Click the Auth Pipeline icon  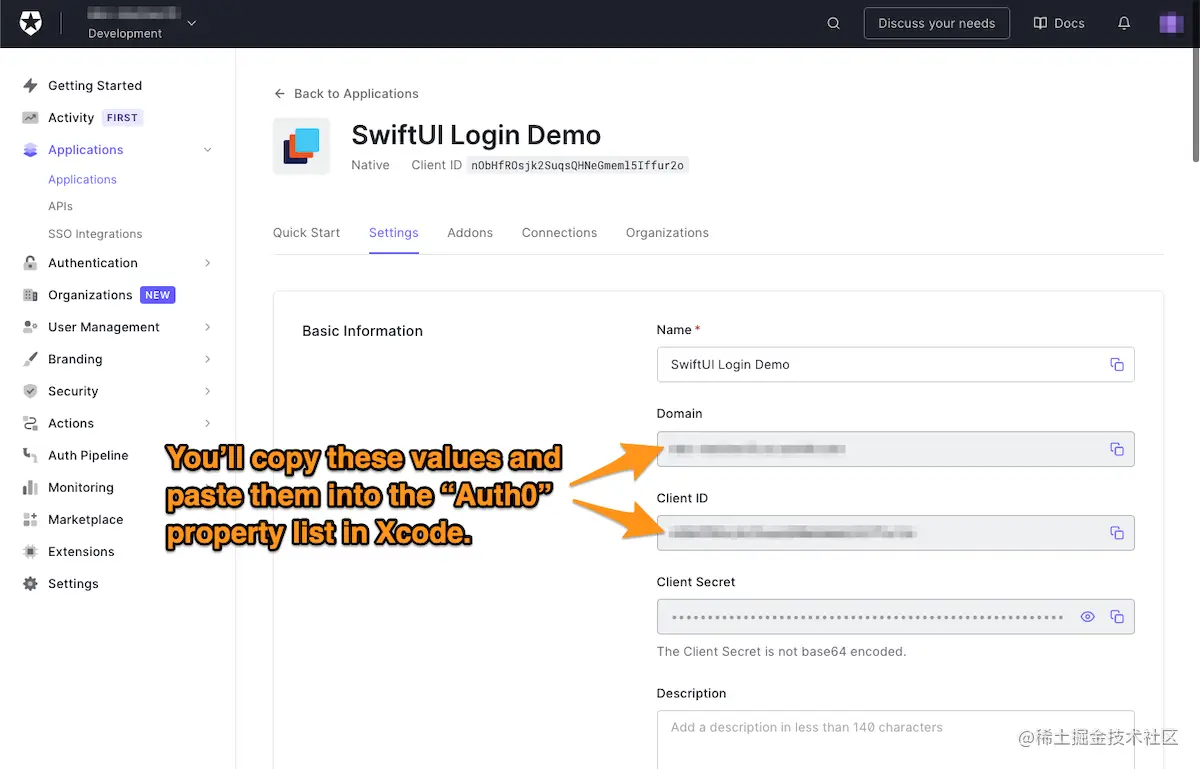(30, 455)
